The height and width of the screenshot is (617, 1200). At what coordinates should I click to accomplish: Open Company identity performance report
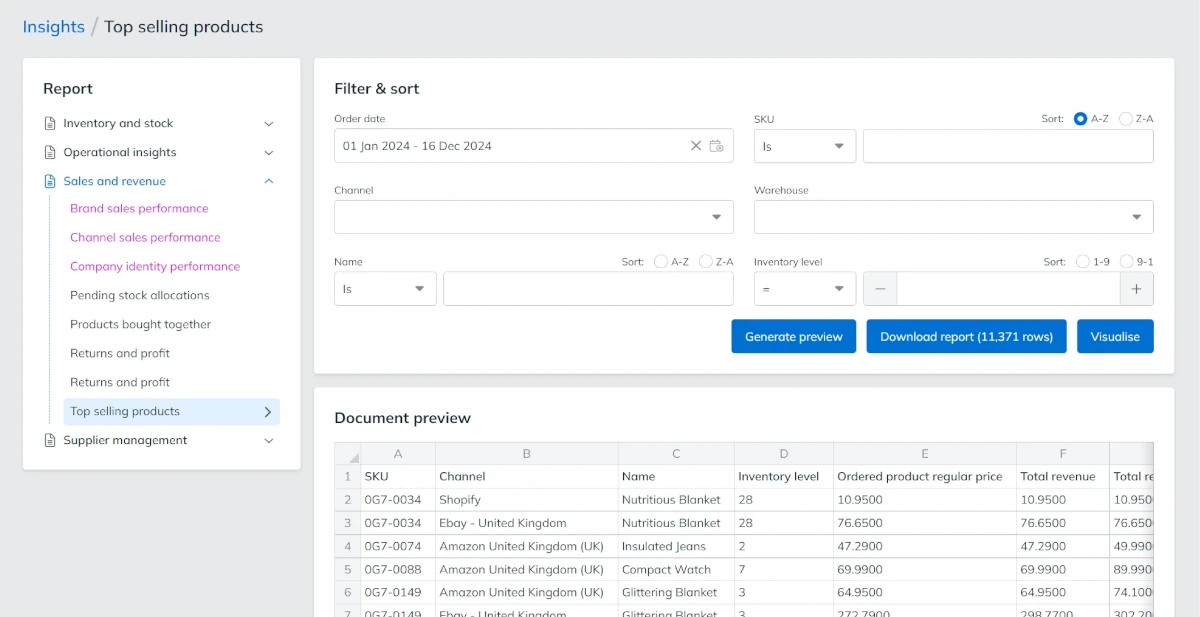[x=155, y=266]
